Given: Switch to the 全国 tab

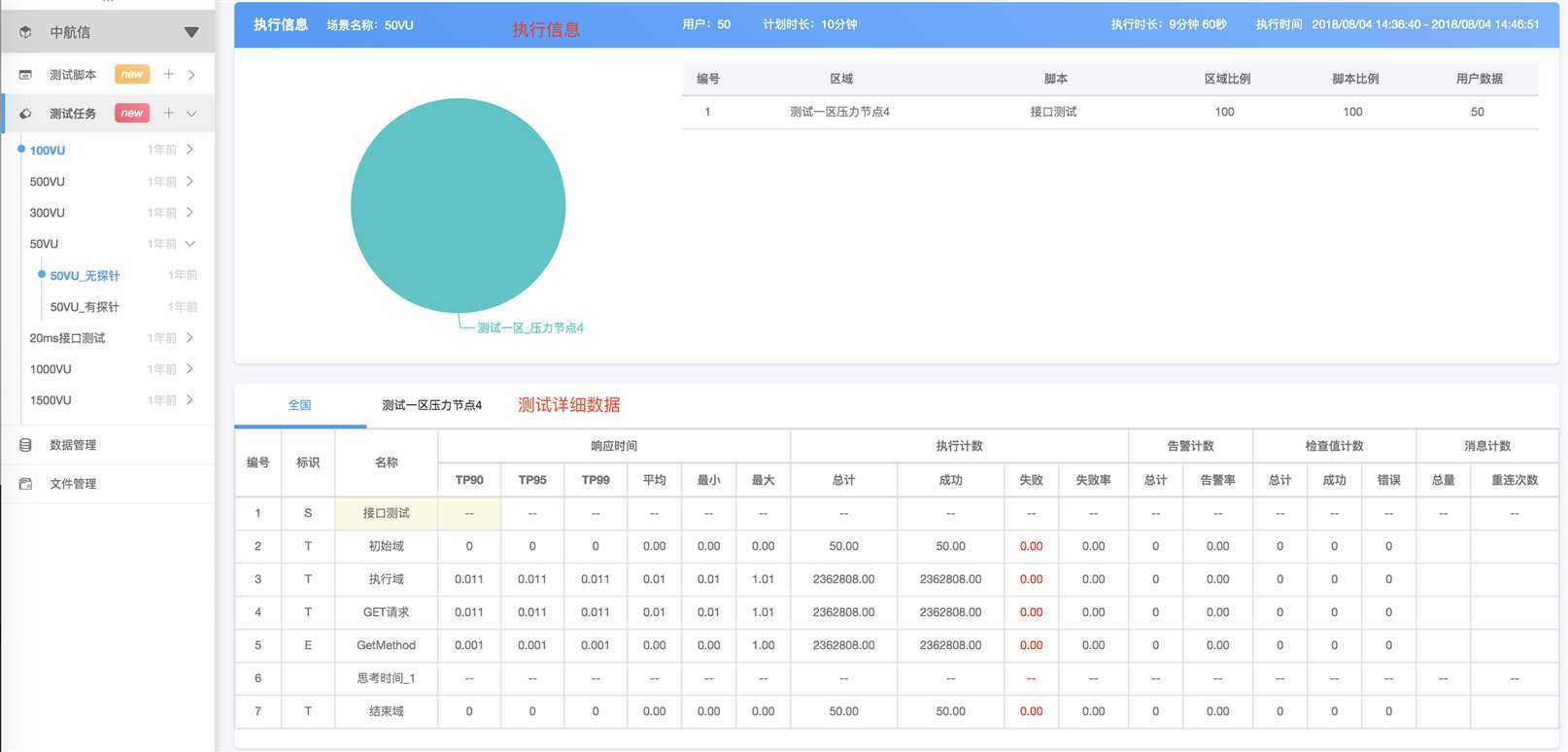Looking at the screenshot, I should [300, 405].
